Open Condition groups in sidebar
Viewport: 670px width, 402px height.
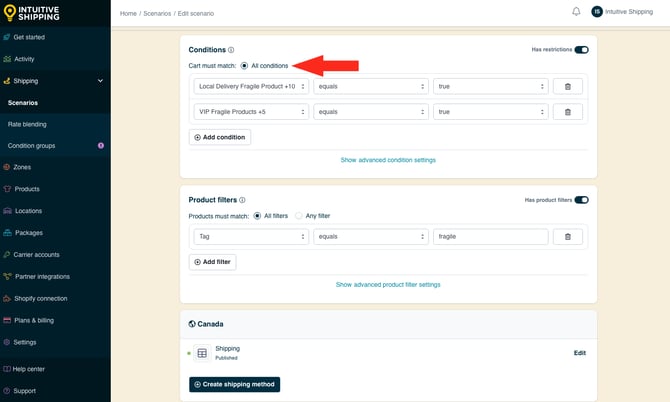click(x=31, y=146)
